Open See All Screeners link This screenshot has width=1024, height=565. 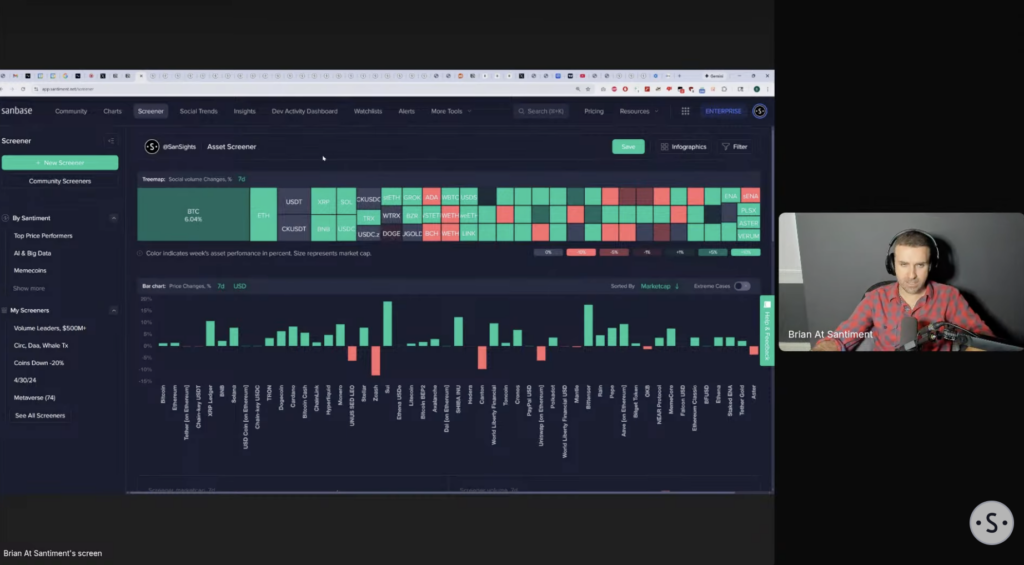point(40,415)
